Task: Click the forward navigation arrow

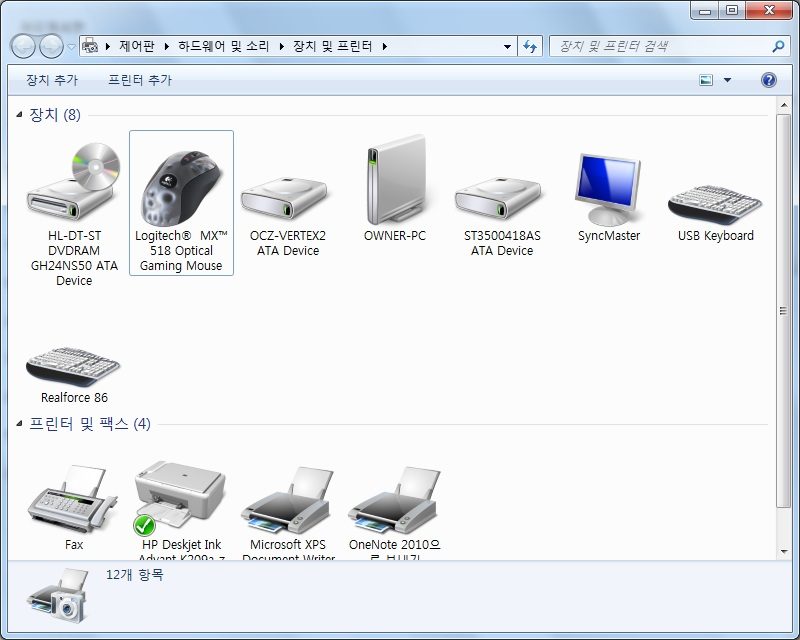Action: point(52,47)
